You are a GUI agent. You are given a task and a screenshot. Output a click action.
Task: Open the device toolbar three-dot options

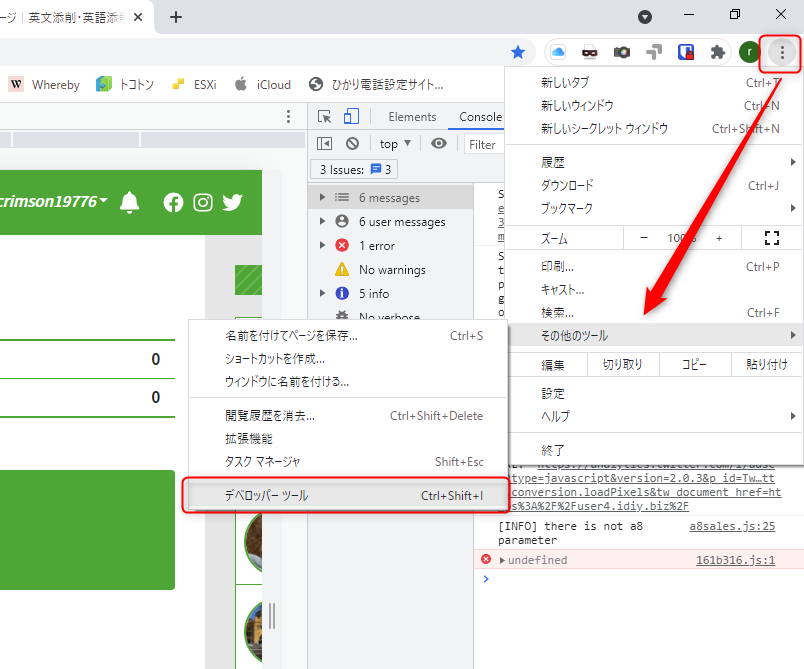coord(288,116)
